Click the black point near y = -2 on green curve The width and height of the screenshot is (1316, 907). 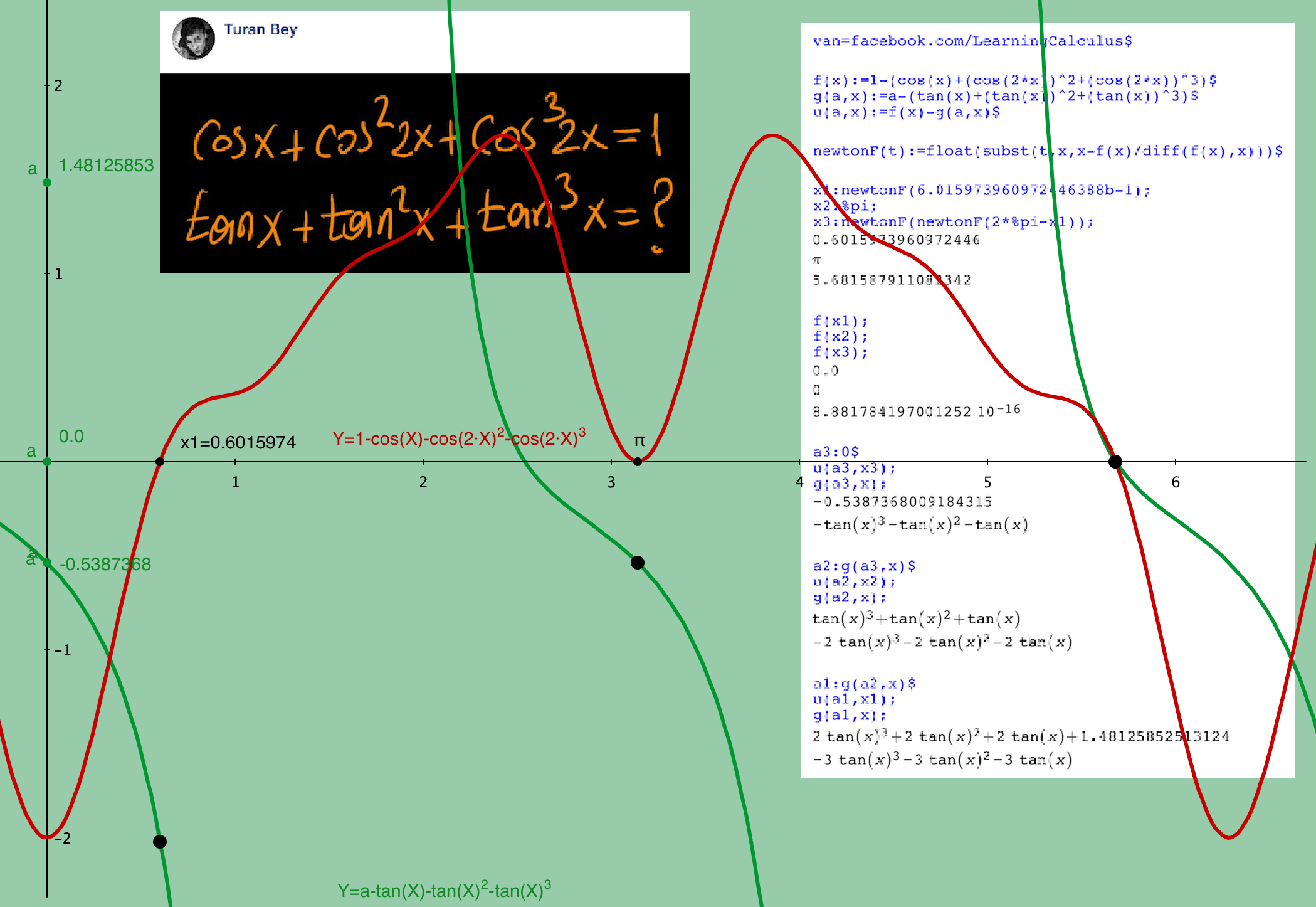pyautogui.click(x=160, y=842)
